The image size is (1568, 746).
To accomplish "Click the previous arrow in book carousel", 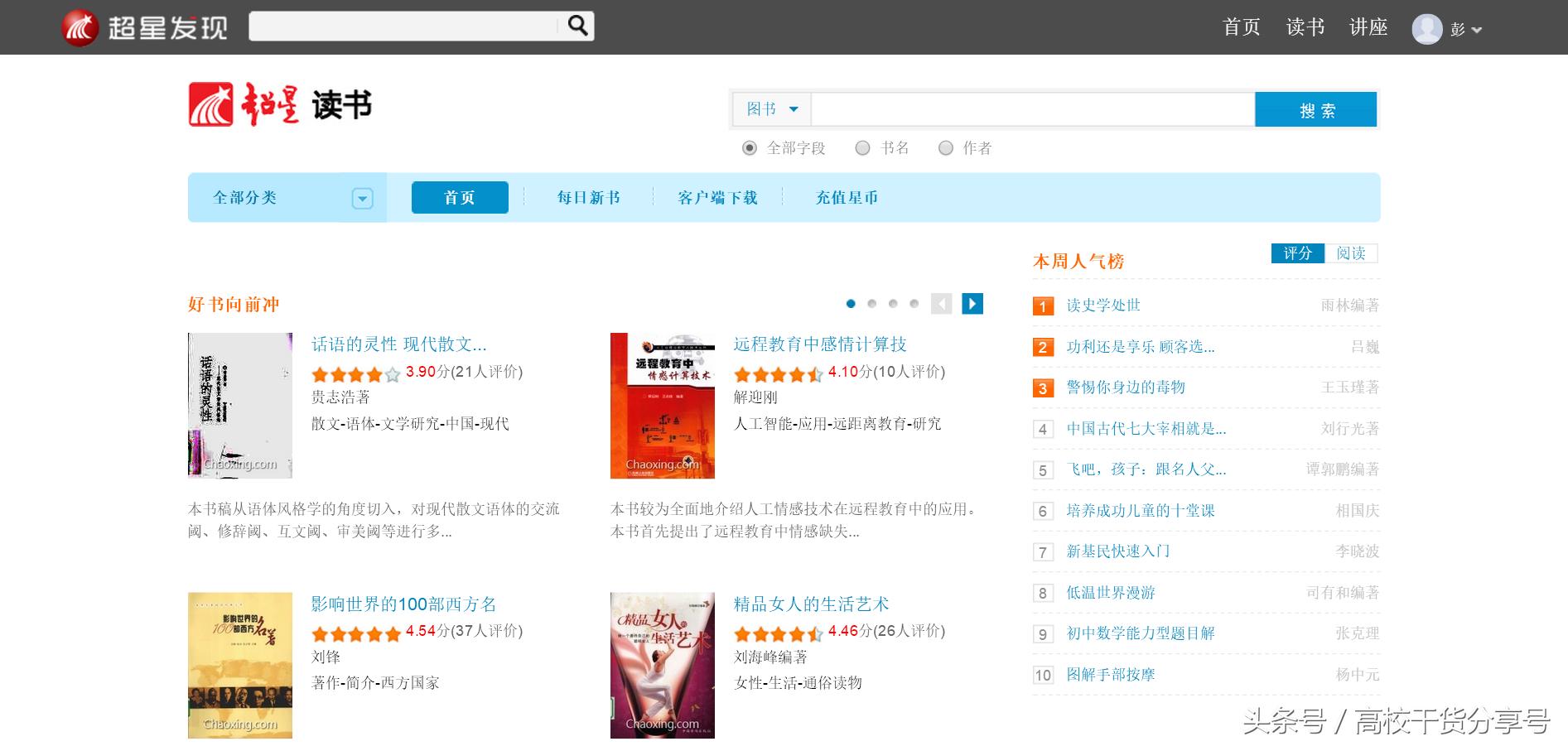I will point(942,304).
